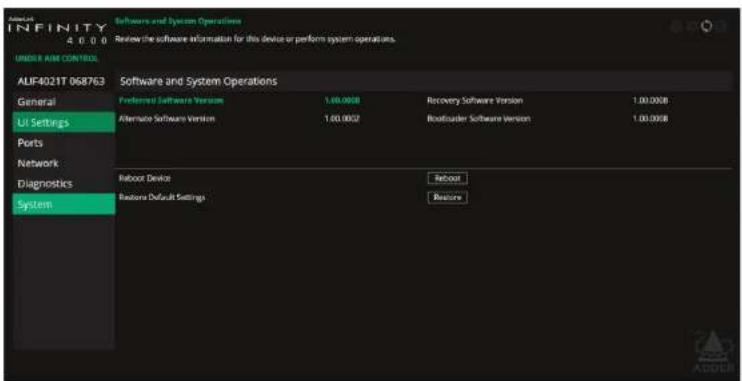Click the Alternate version value 1.00.0002
Screen dimensions: 742x381
coord(342,118)
